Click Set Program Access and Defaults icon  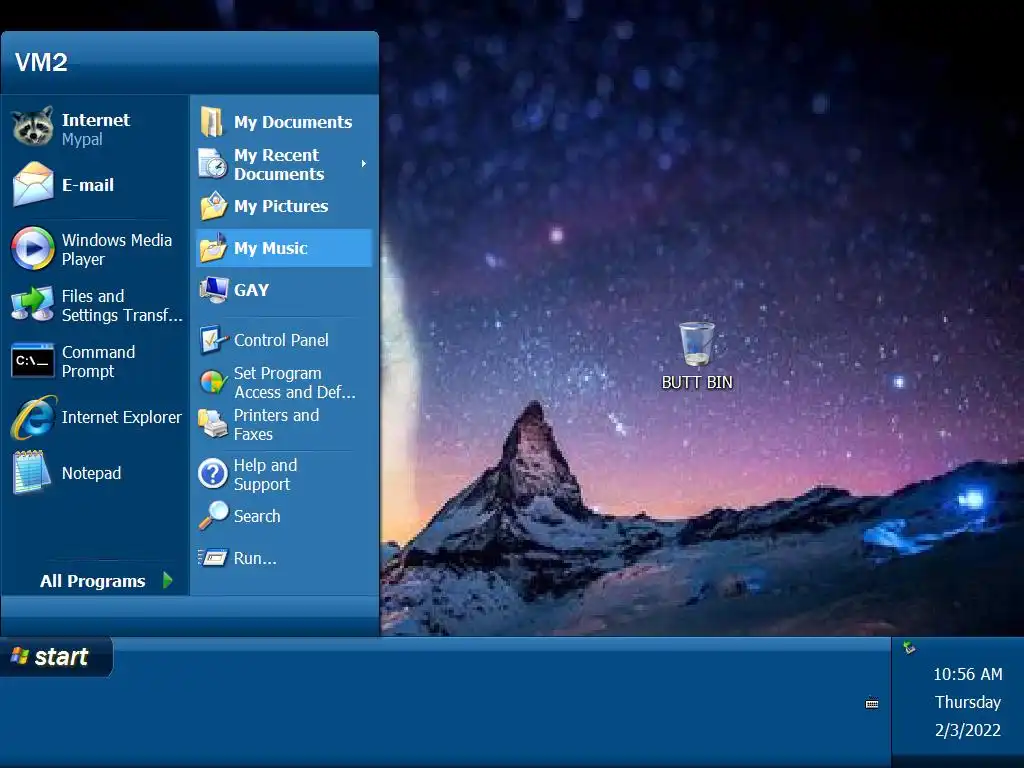click(x=213, y=382)
